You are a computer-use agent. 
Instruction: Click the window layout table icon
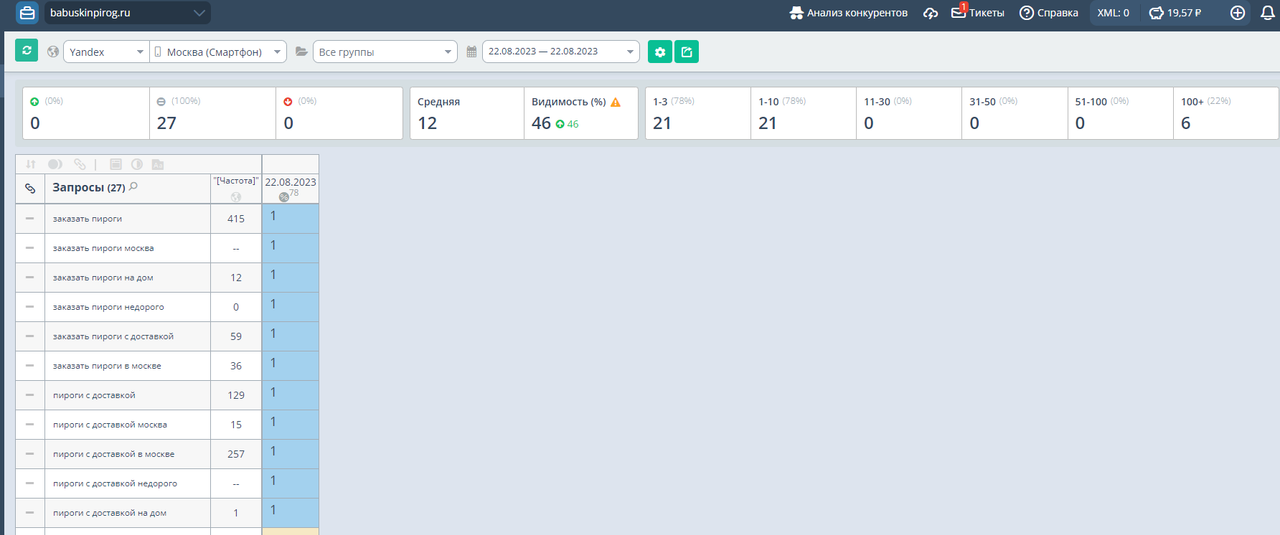115,164
